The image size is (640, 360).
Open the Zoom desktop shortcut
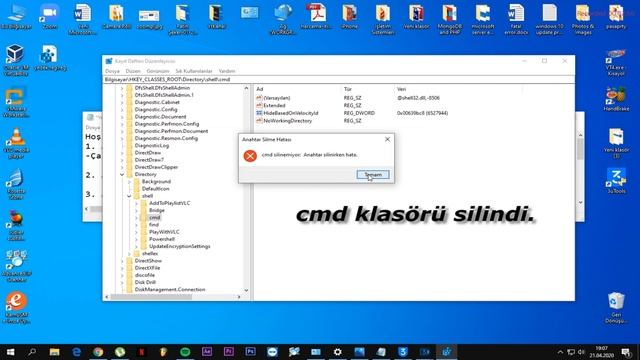click(50, 17)
